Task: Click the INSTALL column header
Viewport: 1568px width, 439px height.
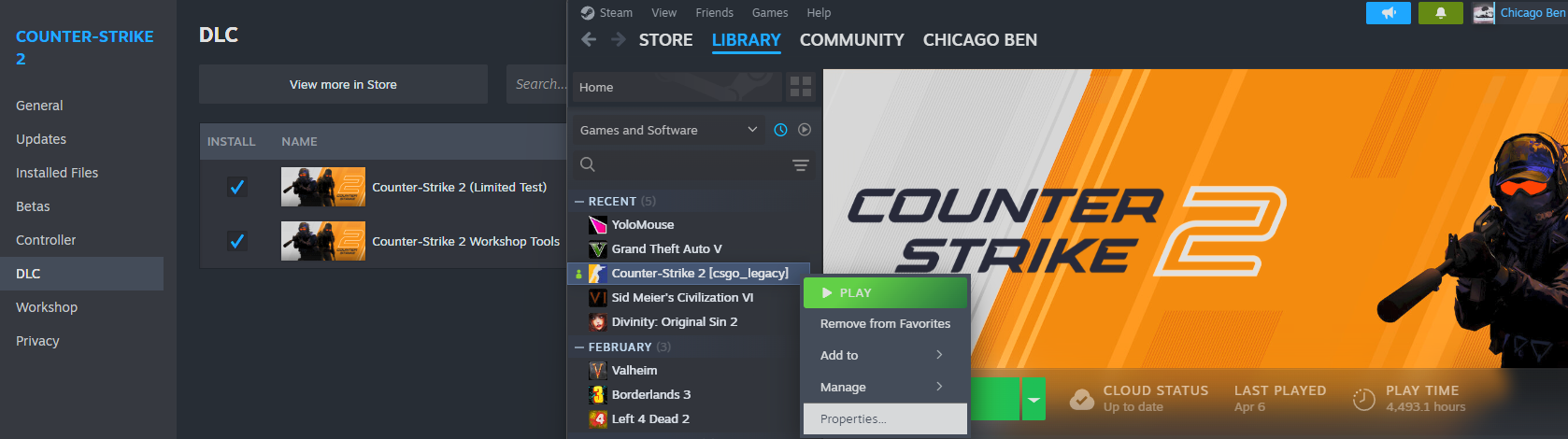Action: coord(231,142)
